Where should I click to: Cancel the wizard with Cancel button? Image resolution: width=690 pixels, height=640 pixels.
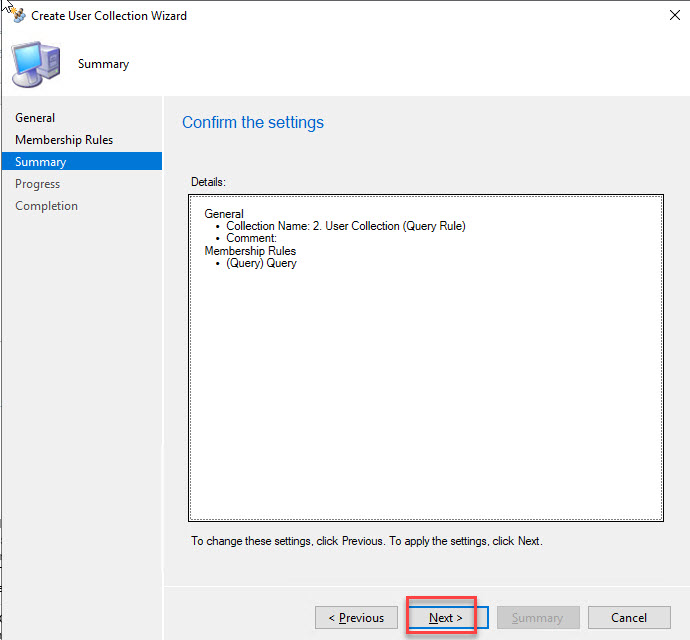coord(628,618)
